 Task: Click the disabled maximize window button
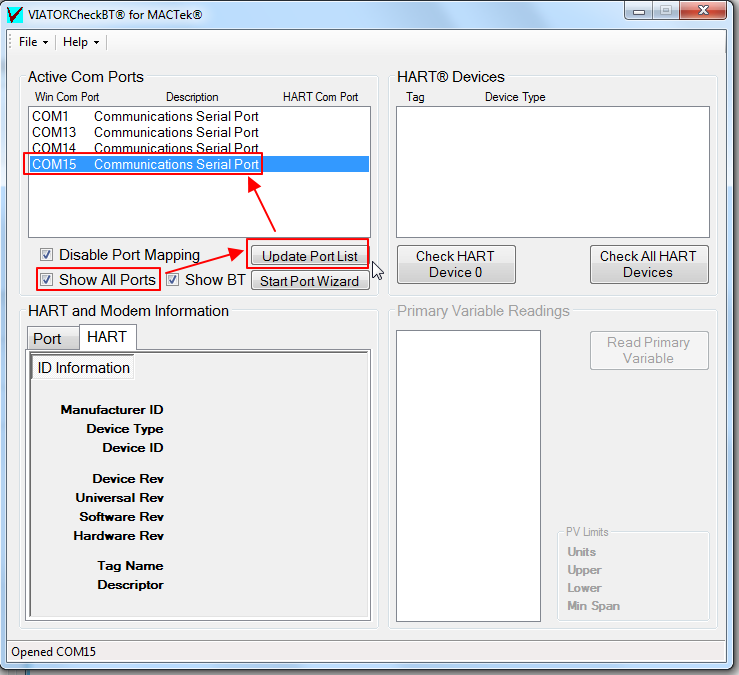click(665, 10)
